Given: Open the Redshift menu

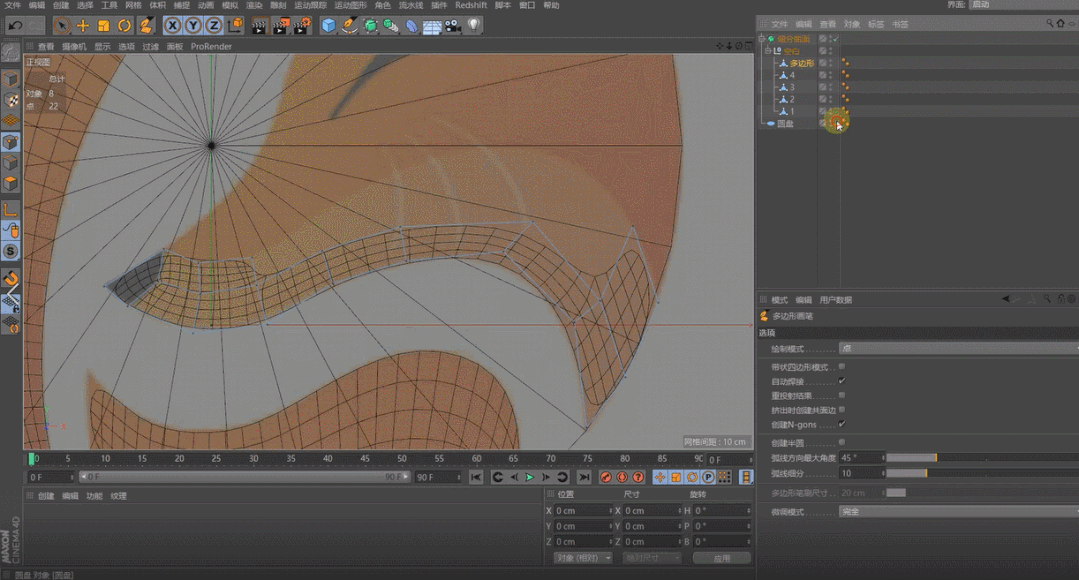Looking at the screenshot, I should pyautogui.click(x=470, y=5).
